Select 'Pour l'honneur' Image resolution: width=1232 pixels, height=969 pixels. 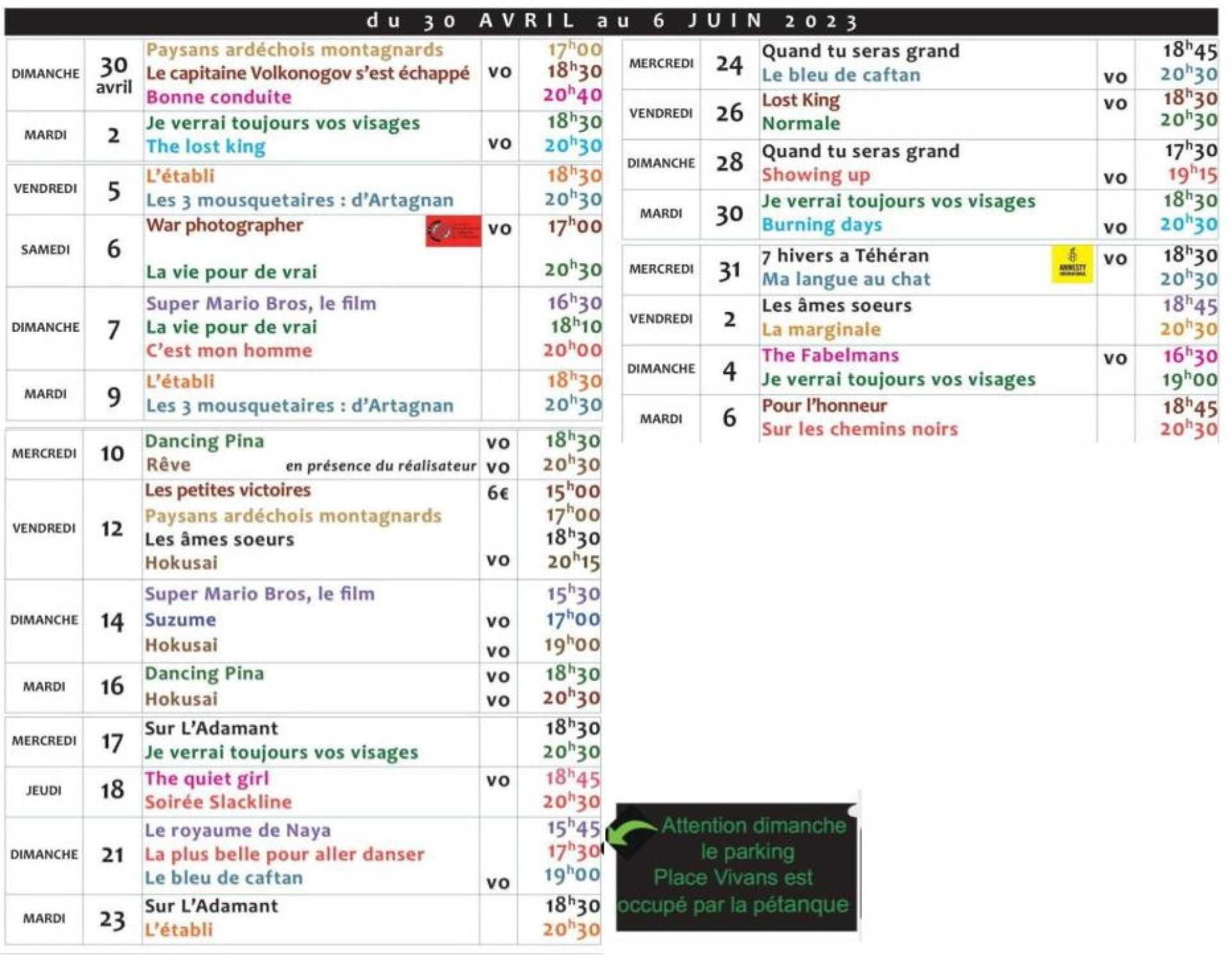coord(824,406)
